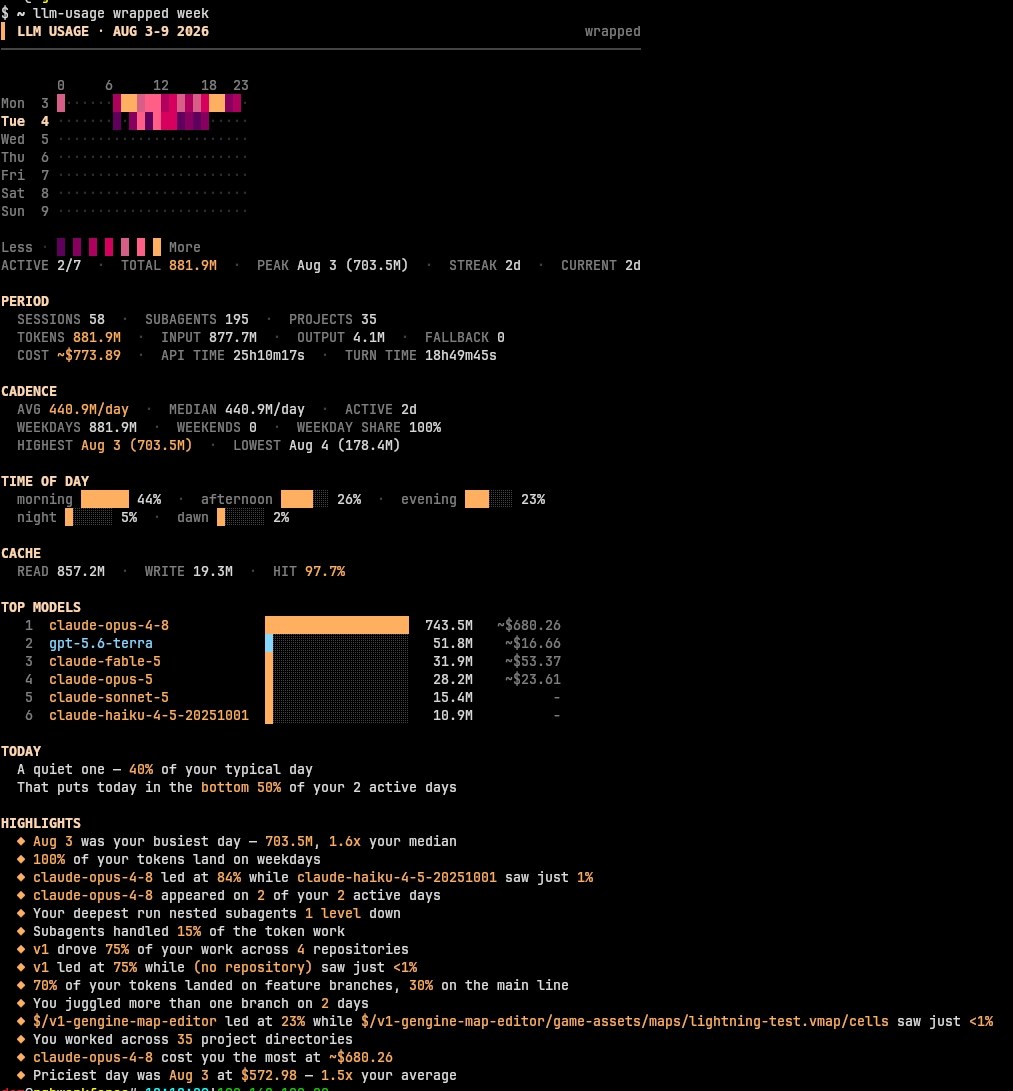
Task: Click the evening 23% usage bar
Action: [488, 500]
